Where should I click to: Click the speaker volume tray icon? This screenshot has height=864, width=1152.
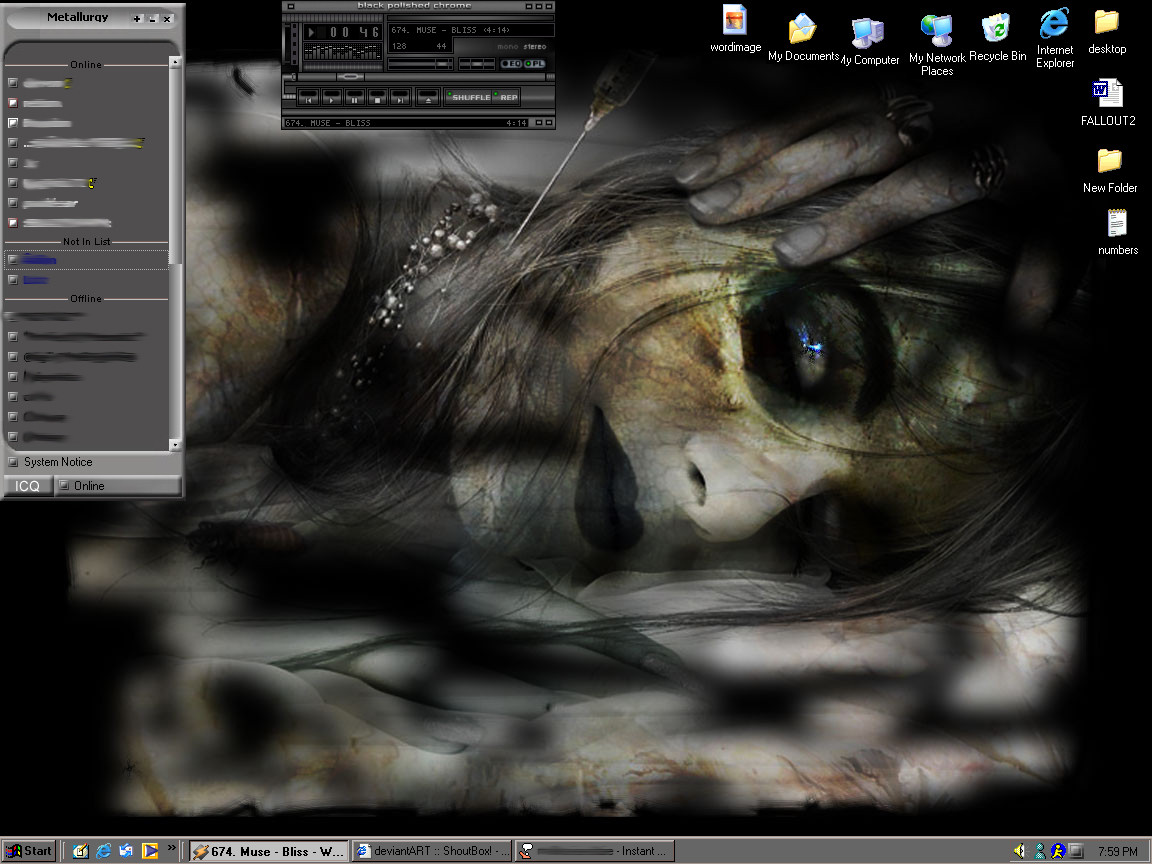pyautogui.click(x=1019, y=851)
